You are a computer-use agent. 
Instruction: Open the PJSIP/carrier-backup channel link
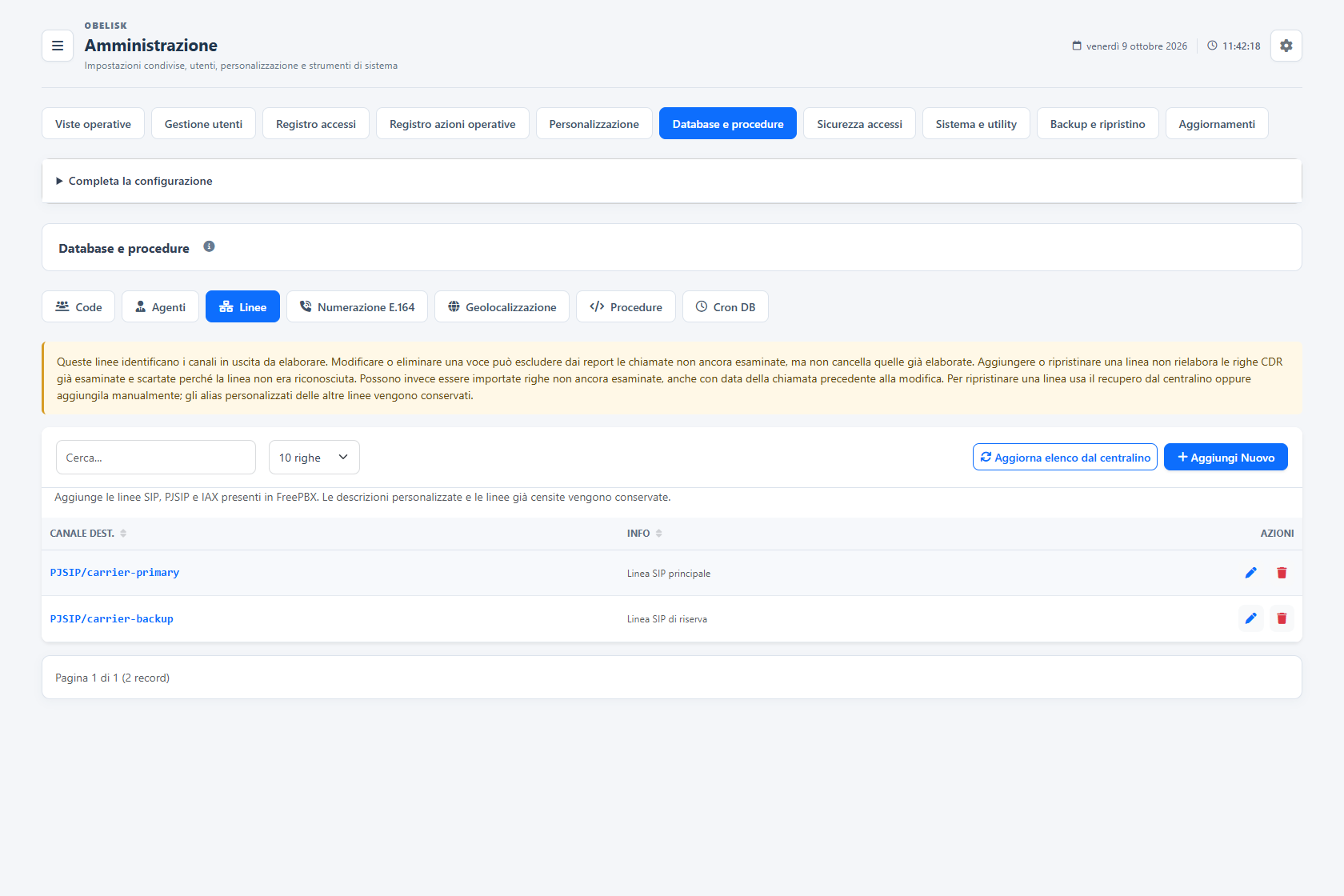111,619
